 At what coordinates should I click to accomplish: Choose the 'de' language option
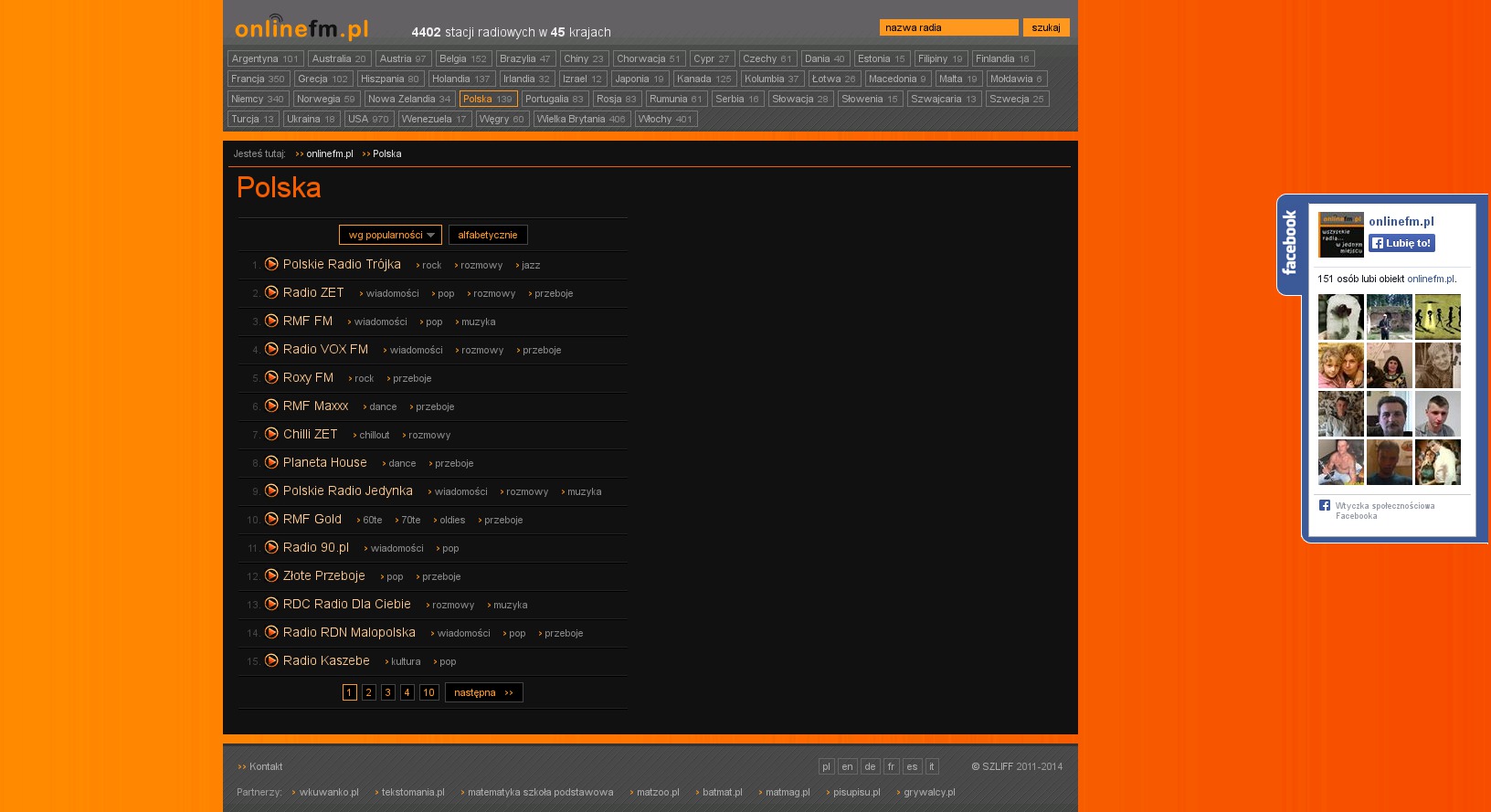click(869, 766)
